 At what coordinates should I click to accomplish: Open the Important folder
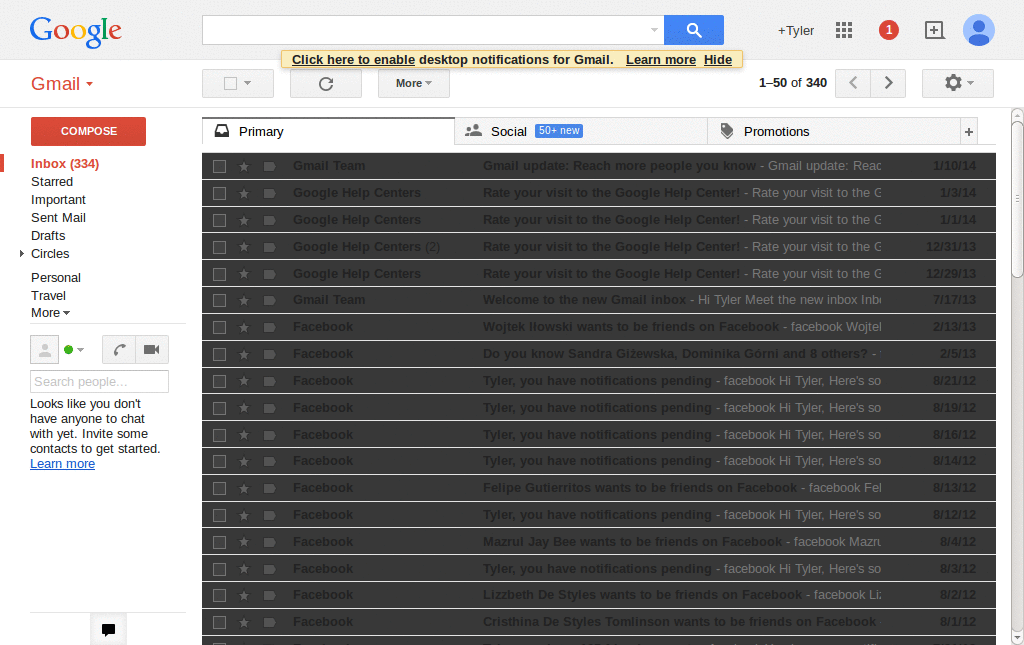point(58,200)
